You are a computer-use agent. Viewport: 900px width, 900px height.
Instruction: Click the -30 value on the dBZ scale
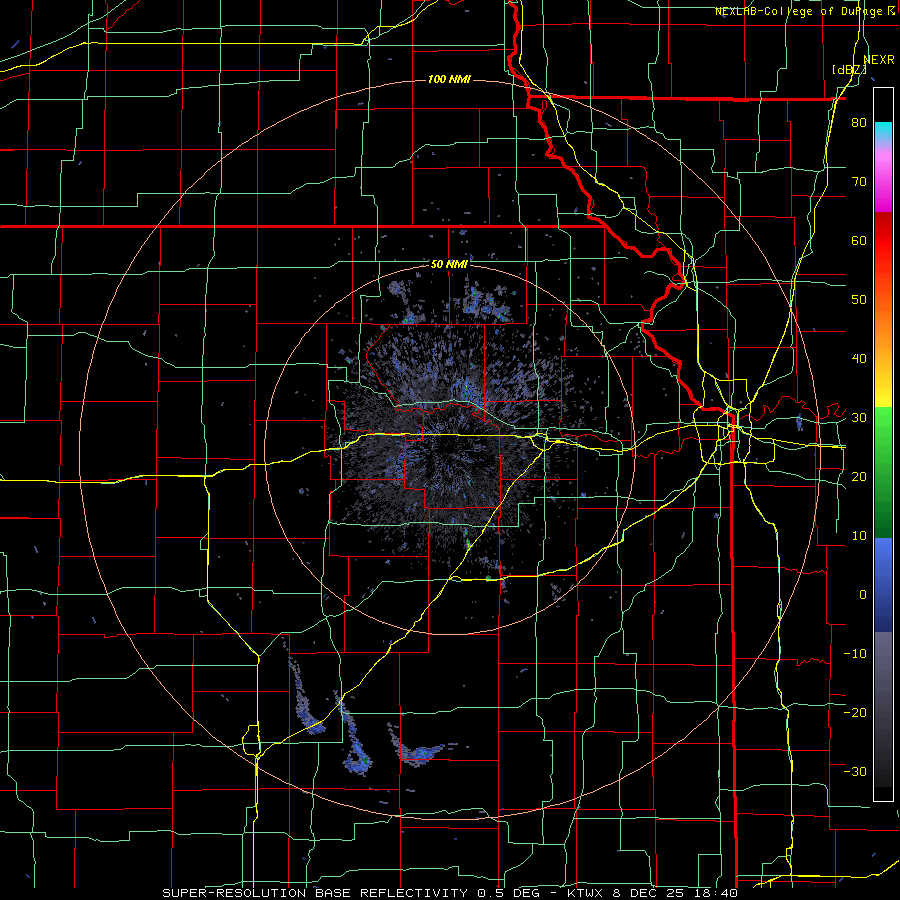point(855,771)
